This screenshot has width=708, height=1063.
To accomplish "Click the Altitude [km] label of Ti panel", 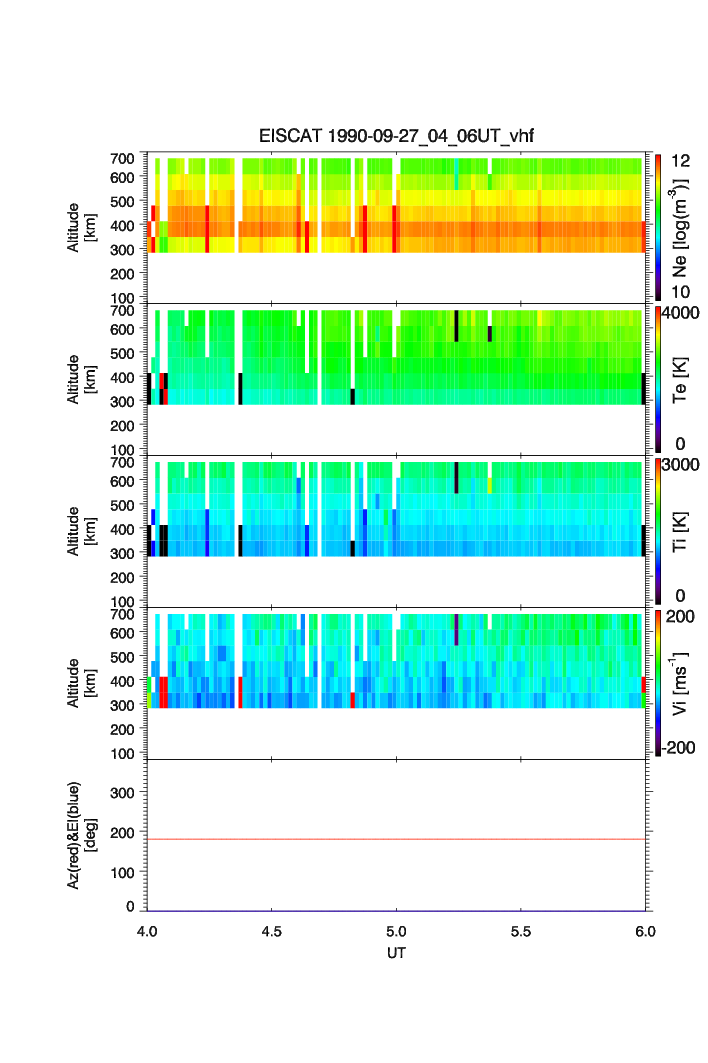I will tap(81, 532).
